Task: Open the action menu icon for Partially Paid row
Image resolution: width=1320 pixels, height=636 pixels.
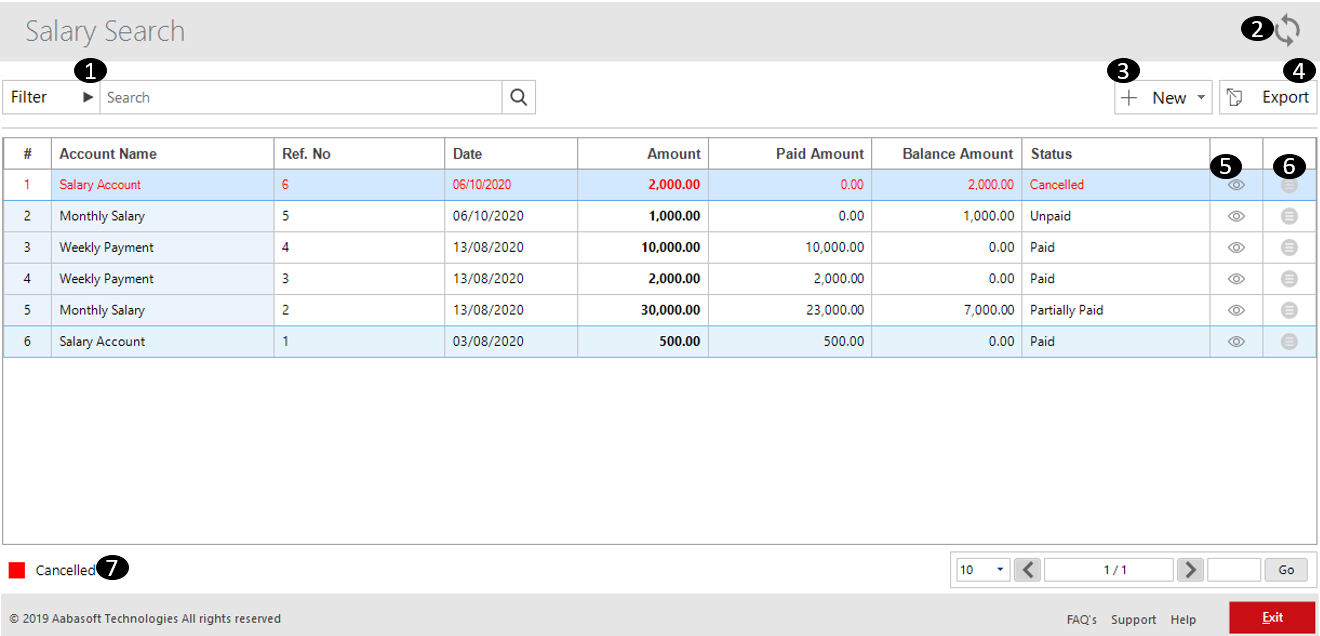Action: (x=1289, y=310)
